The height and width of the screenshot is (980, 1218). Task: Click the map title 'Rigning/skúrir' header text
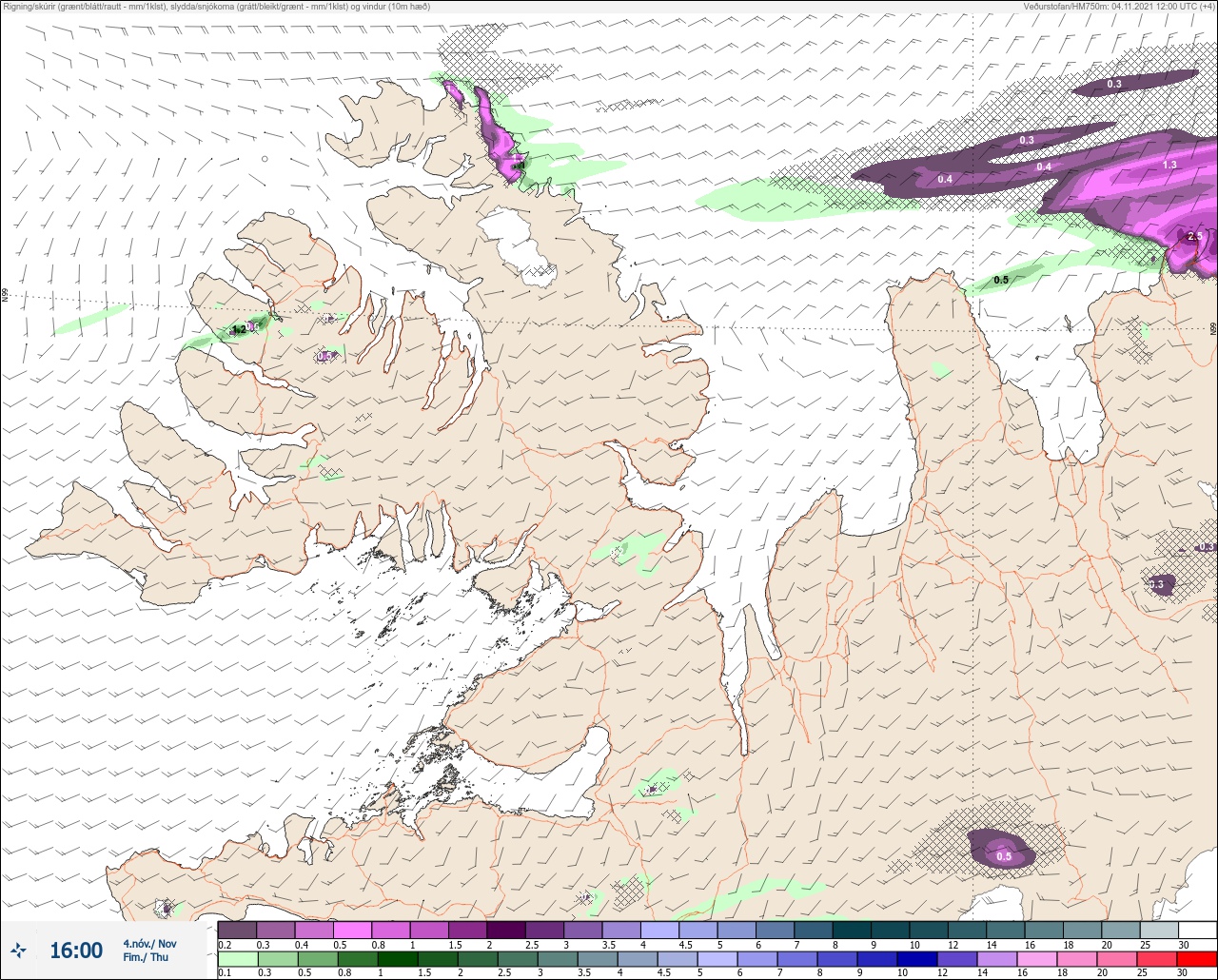point(217,7)
